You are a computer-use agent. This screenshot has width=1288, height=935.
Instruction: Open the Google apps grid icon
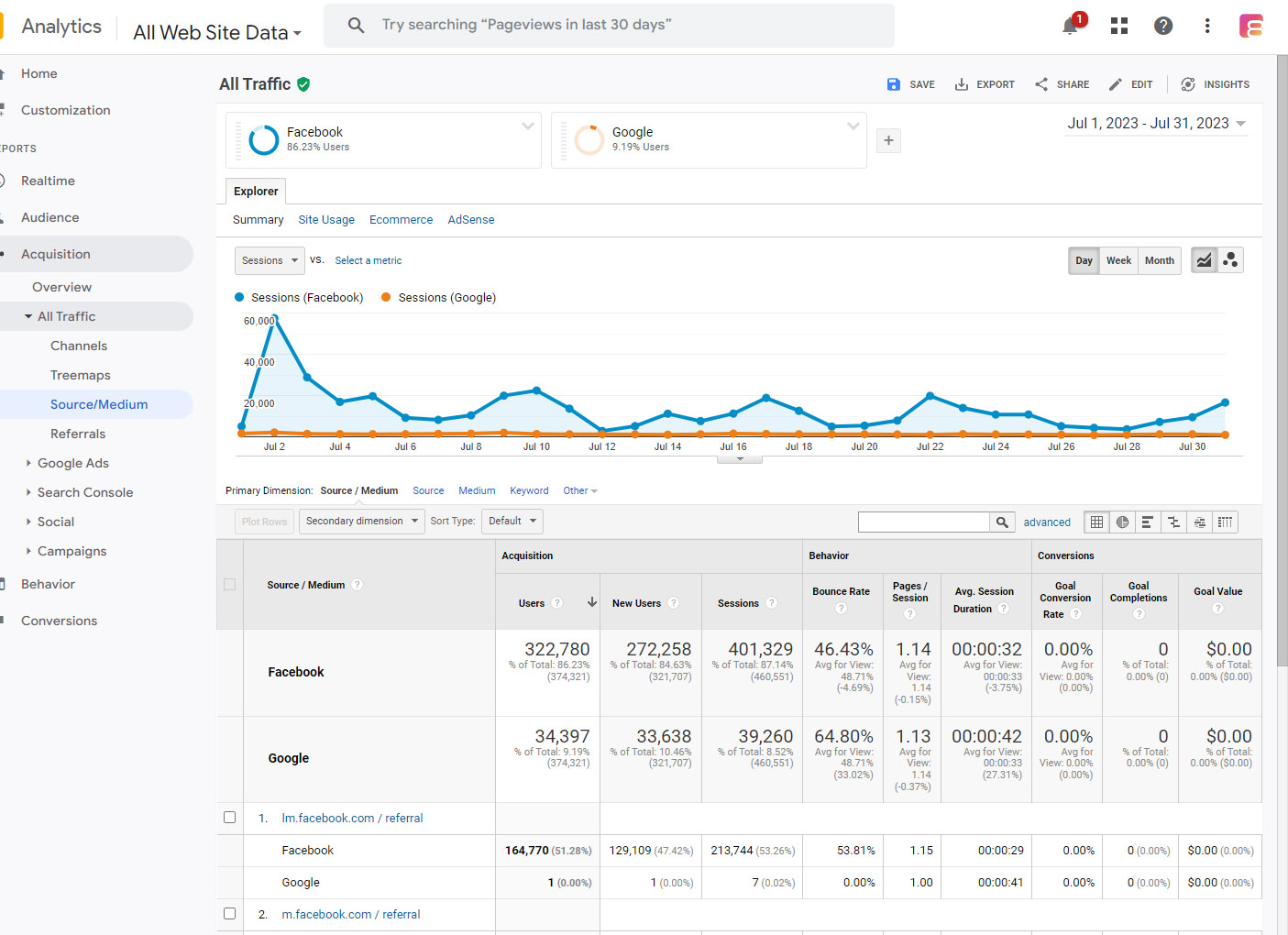(1118, 26)
